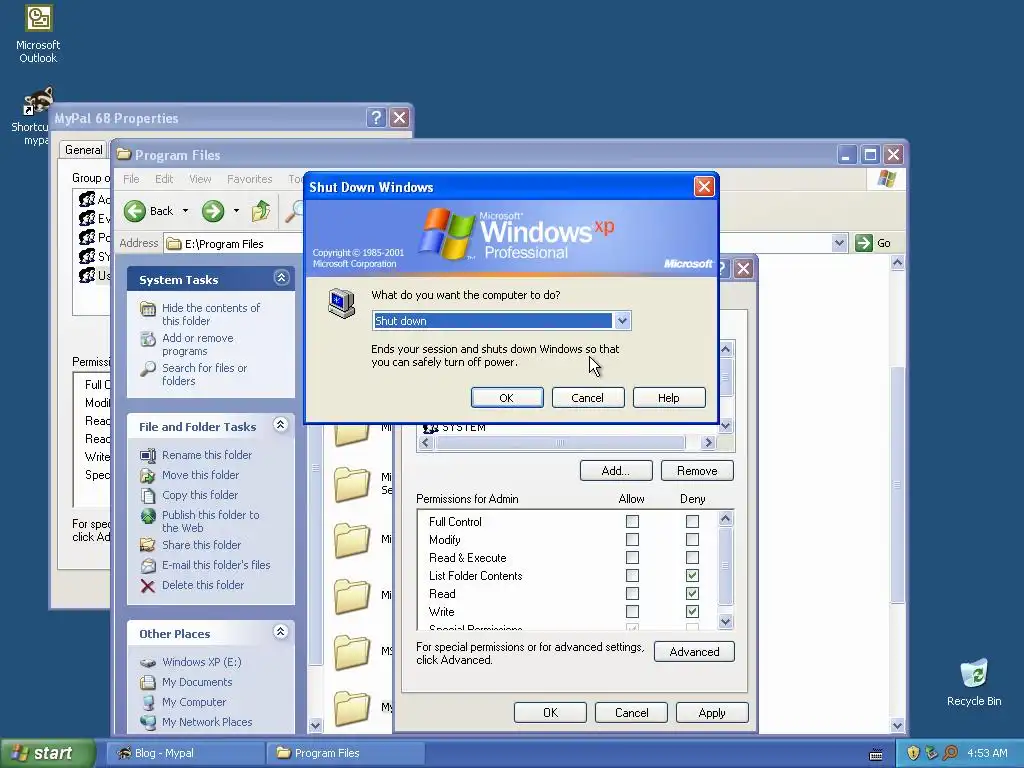Open the Microsoft Outlook desktop icon

[38, 34]
